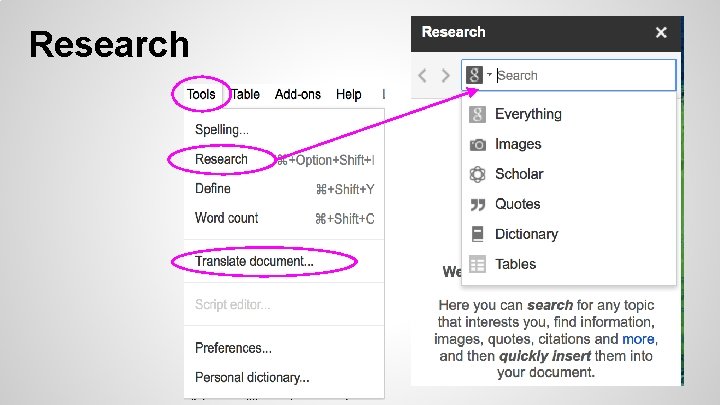Click the Scholar icon

click(477, 174)
